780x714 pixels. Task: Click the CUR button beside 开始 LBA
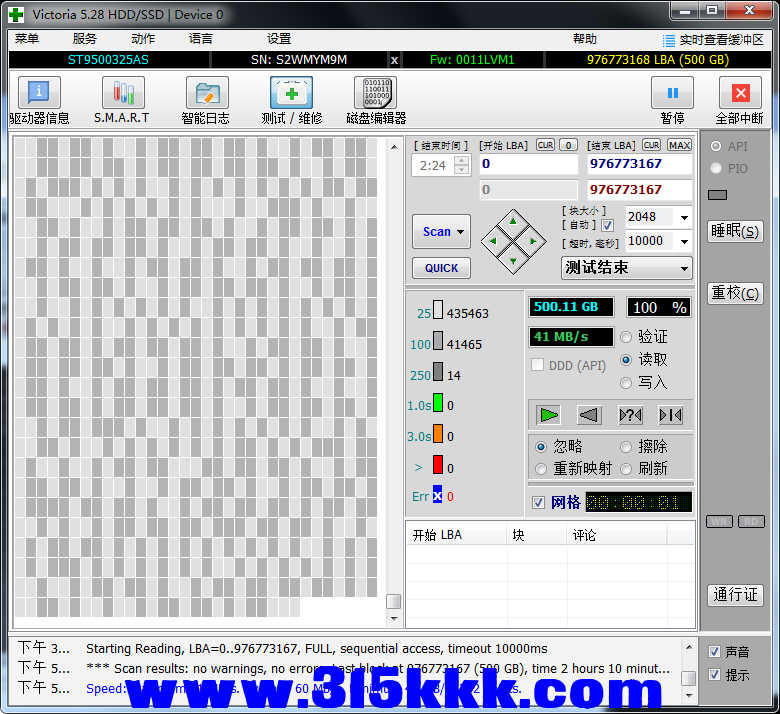(545, 145)
